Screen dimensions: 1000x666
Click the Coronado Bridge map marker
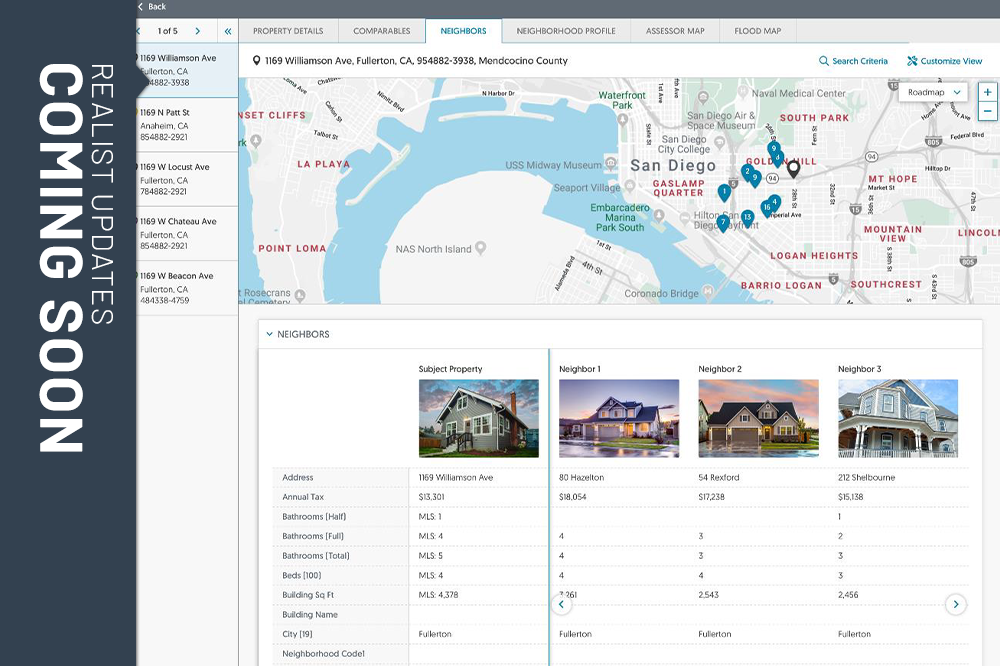[709, 292]
